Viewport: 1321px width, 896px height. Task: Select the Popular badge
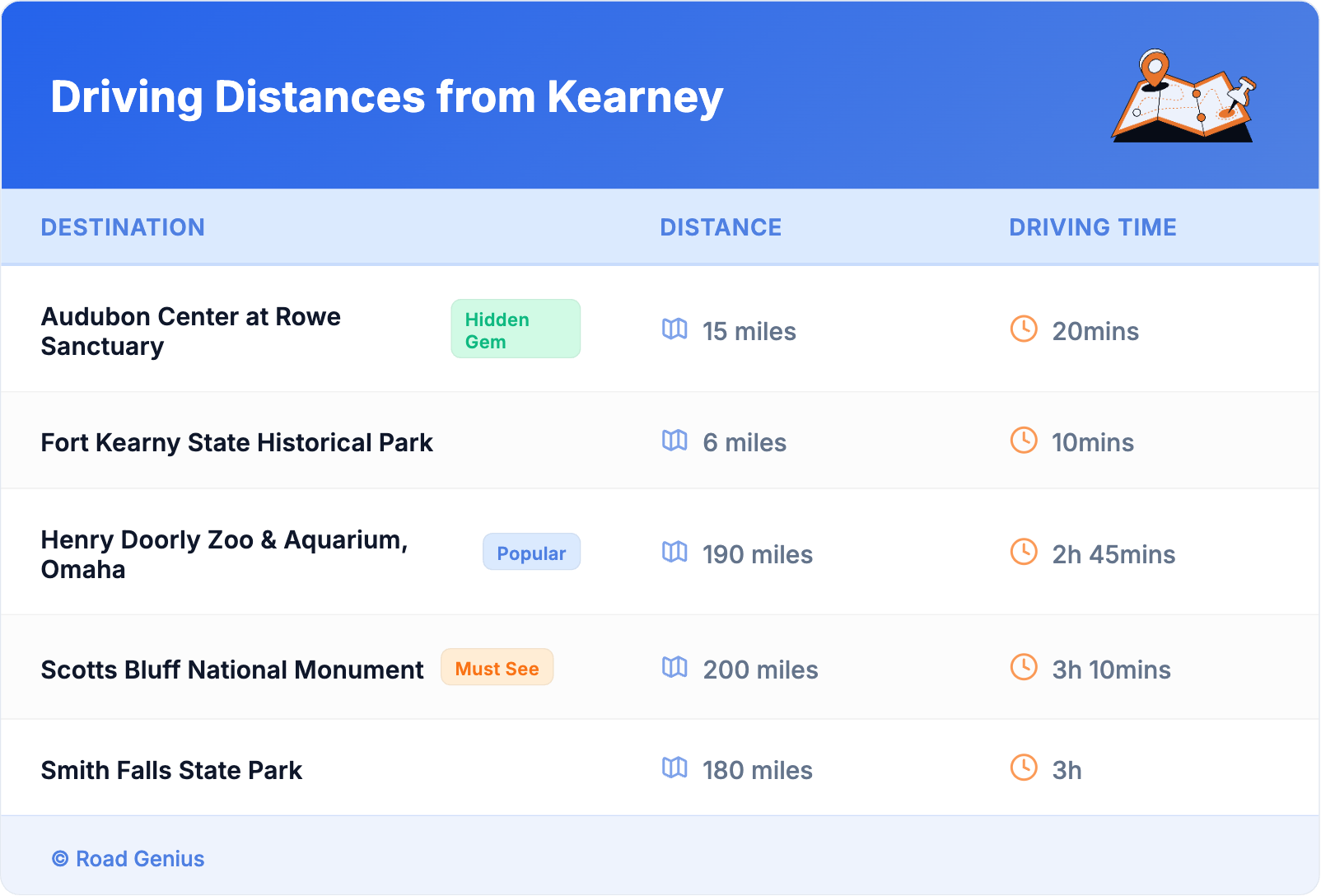coord(531,553)
